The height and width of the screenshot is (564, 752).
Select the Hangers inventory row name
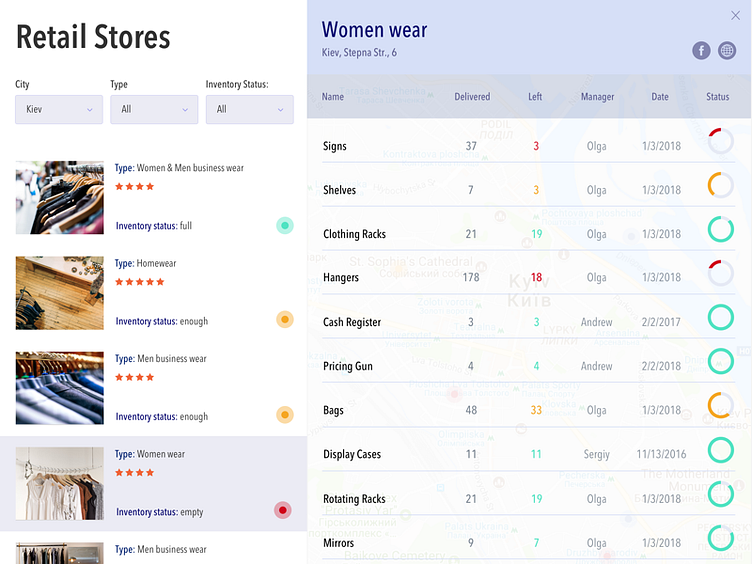[341, 278]
